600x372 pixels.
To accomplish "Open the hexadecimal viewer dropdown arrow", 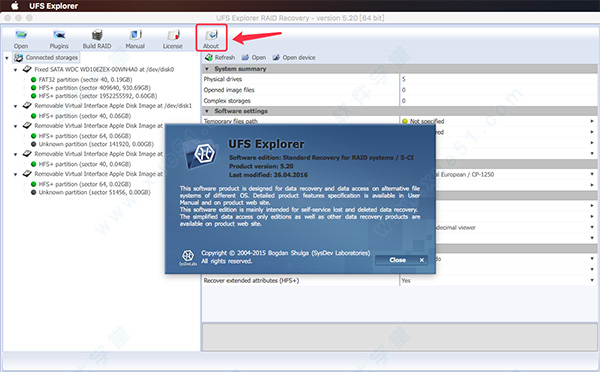I will pos(592,227).
